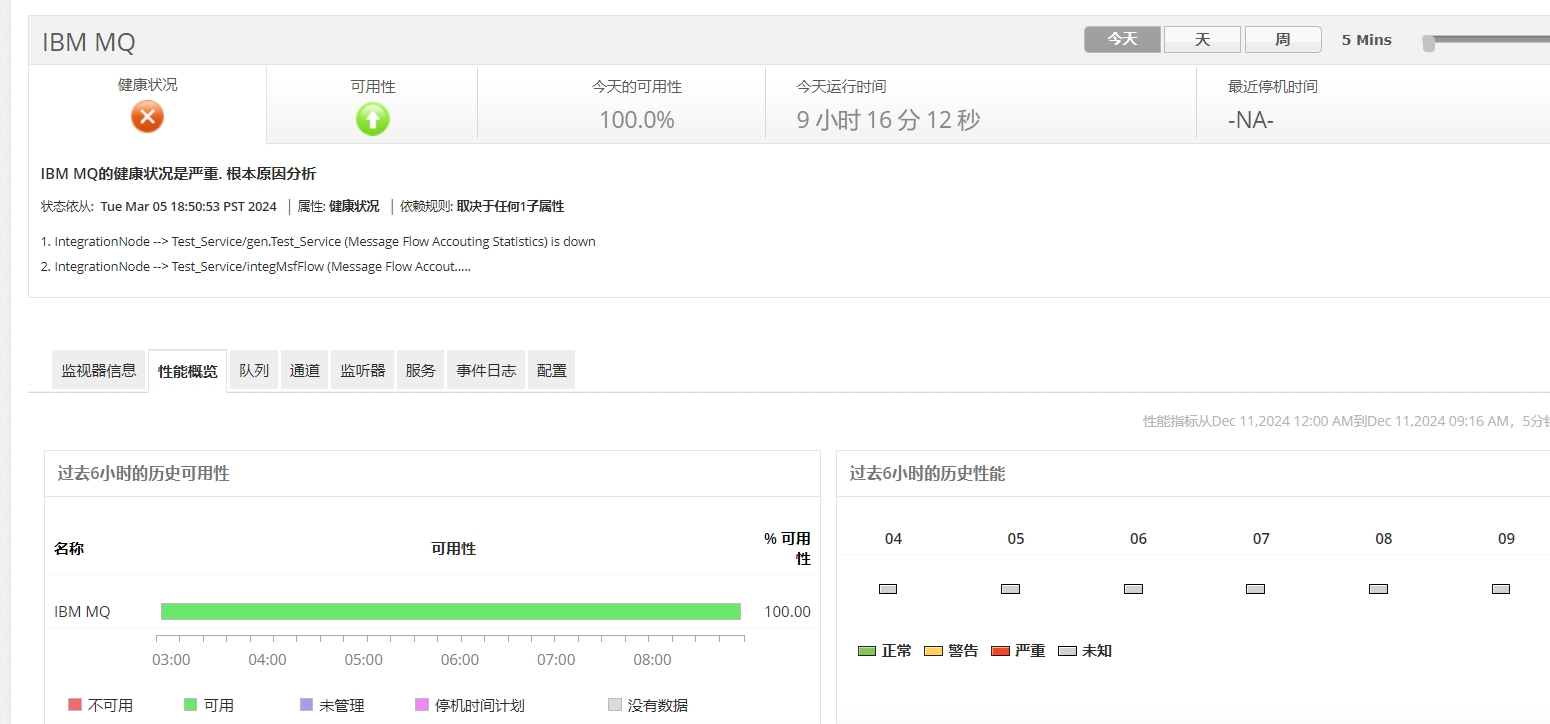Select the 天 time range button

(x=1202, y=39)
